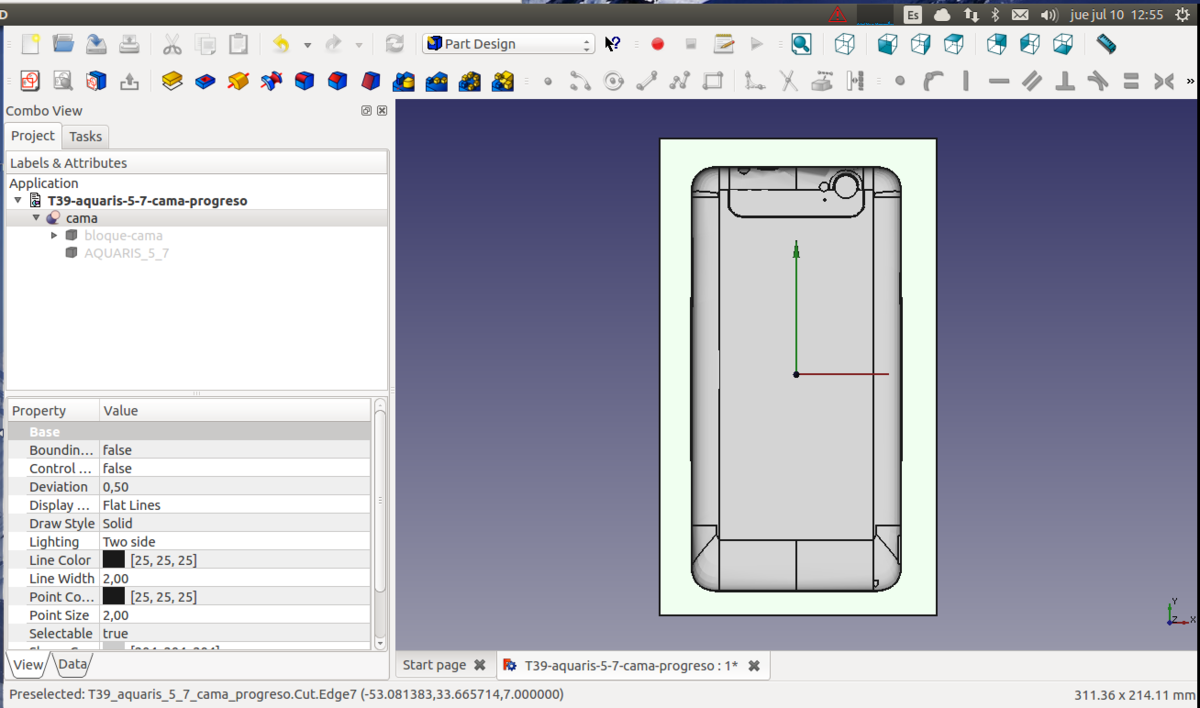Expand the bloque-cama tree node
The image size is (1200, 708).
54,236
